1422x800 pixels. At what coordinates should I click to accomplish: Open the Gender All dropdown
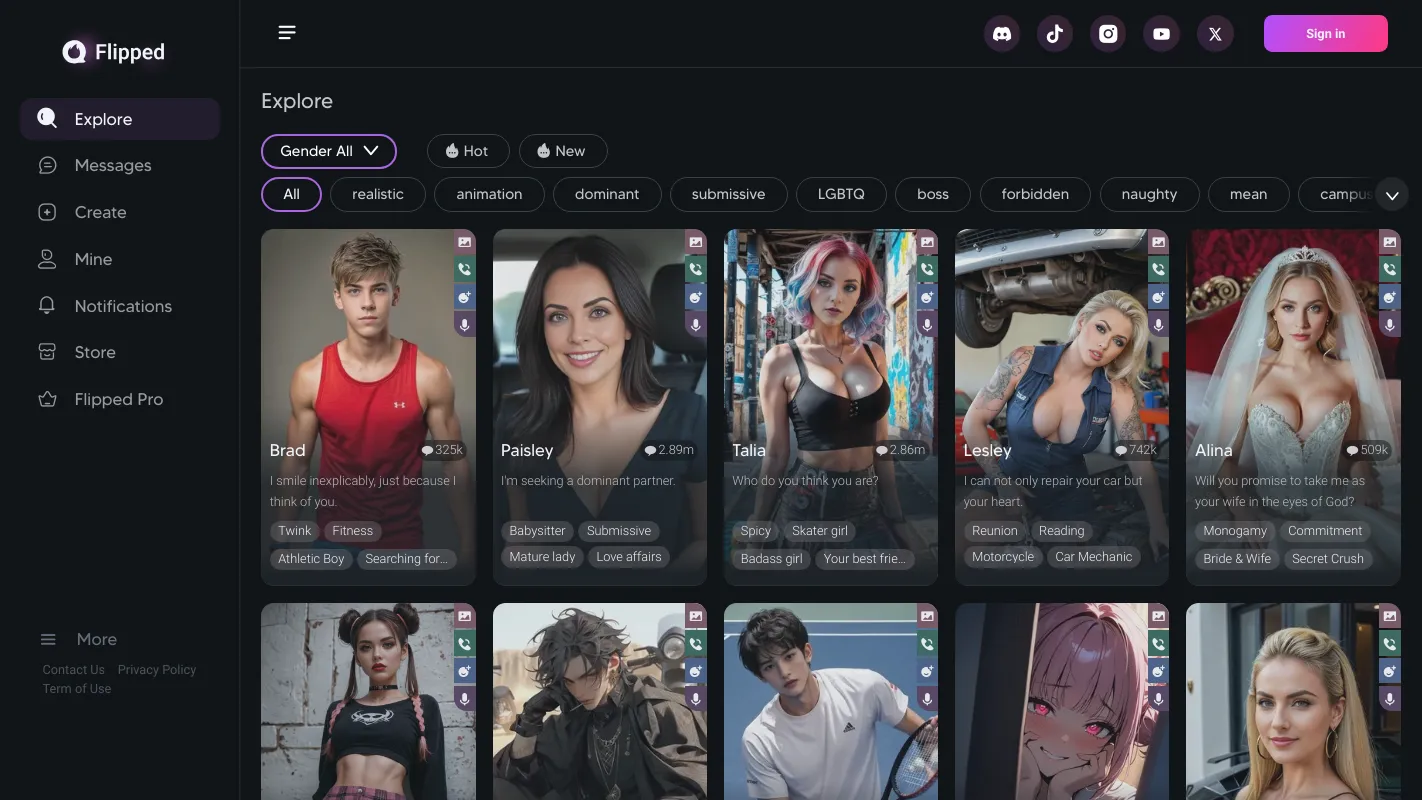click(x=329, y=150)
